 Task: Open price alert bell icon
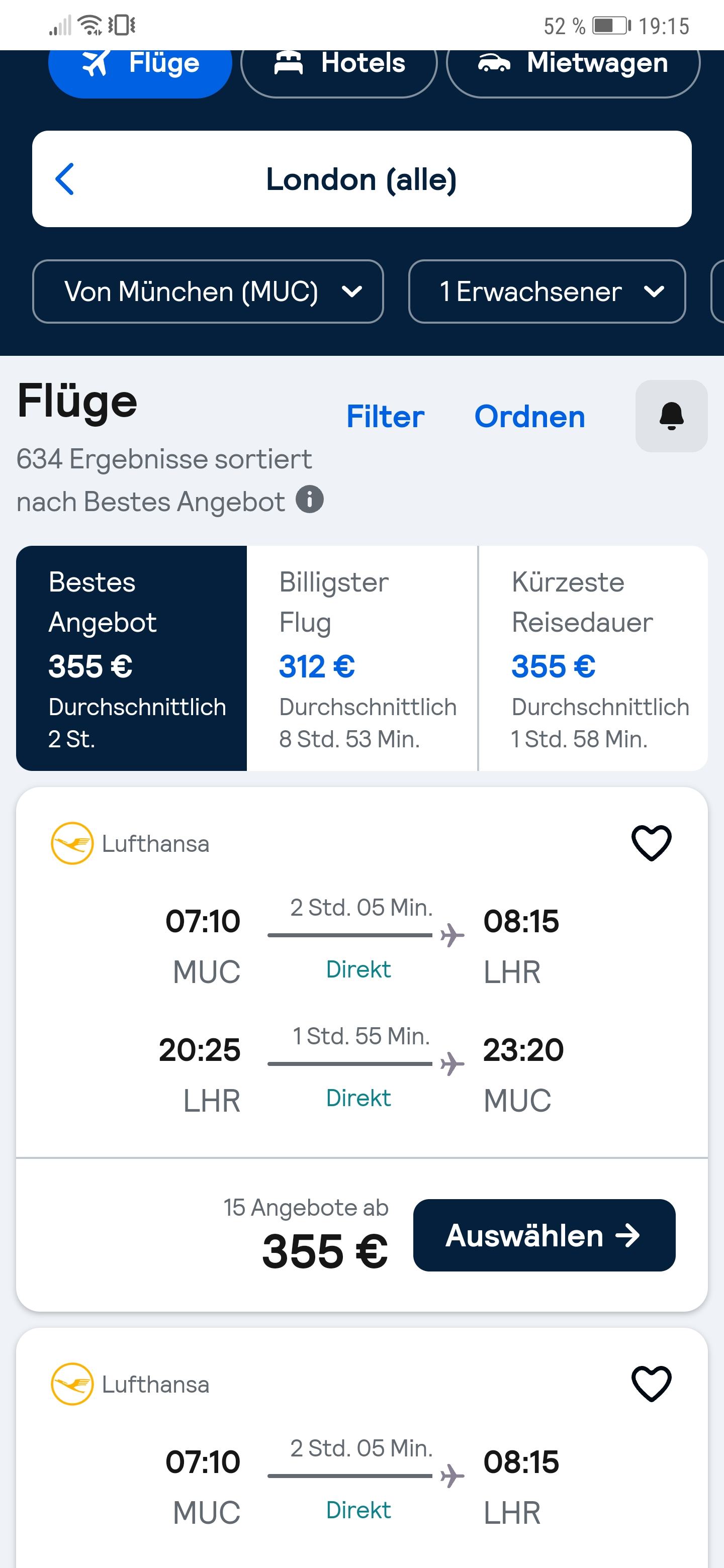[x=671, y=416]
